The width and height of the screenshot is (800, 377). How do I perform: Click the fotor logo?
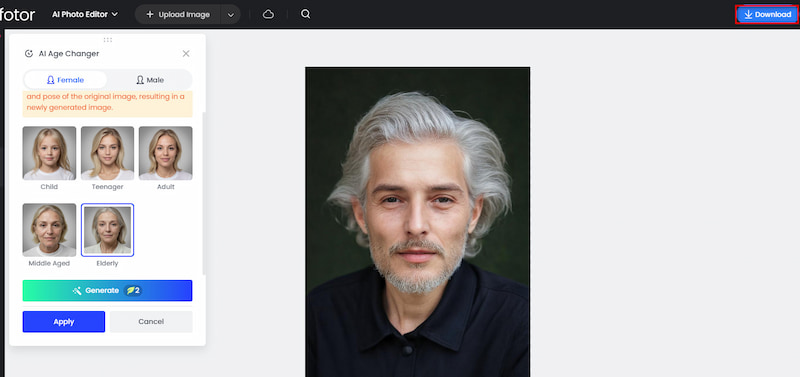point(17,15)
